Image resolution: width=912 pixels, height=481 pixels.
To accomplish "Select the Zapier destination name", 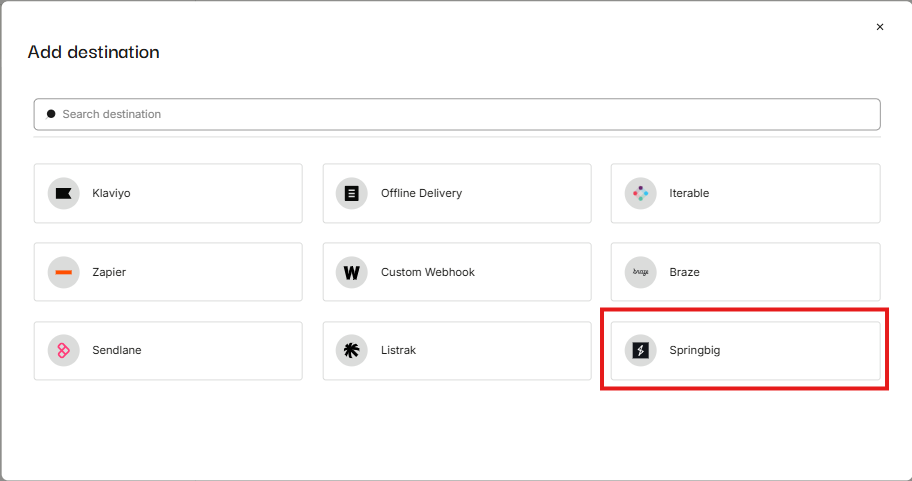I will point(109,272).
